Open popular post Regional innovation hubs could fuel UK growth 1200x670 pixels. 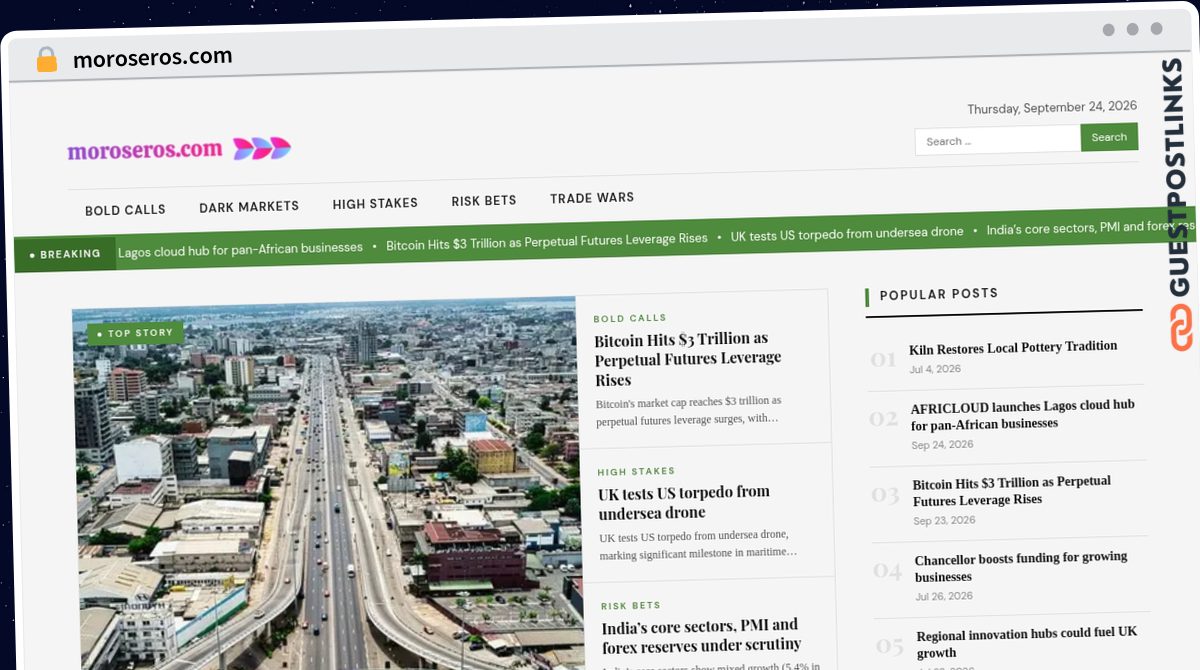click(1026, 643)
